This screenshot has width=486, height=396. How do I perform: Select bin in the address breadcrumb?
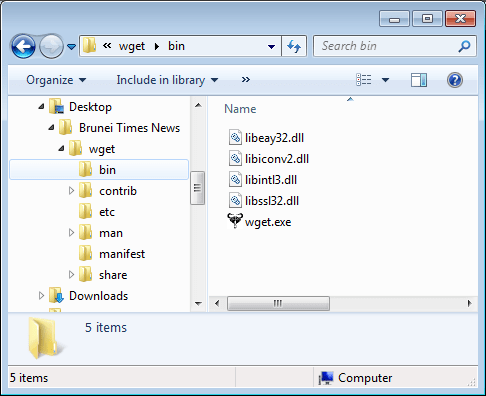click(x=176, y=46)
